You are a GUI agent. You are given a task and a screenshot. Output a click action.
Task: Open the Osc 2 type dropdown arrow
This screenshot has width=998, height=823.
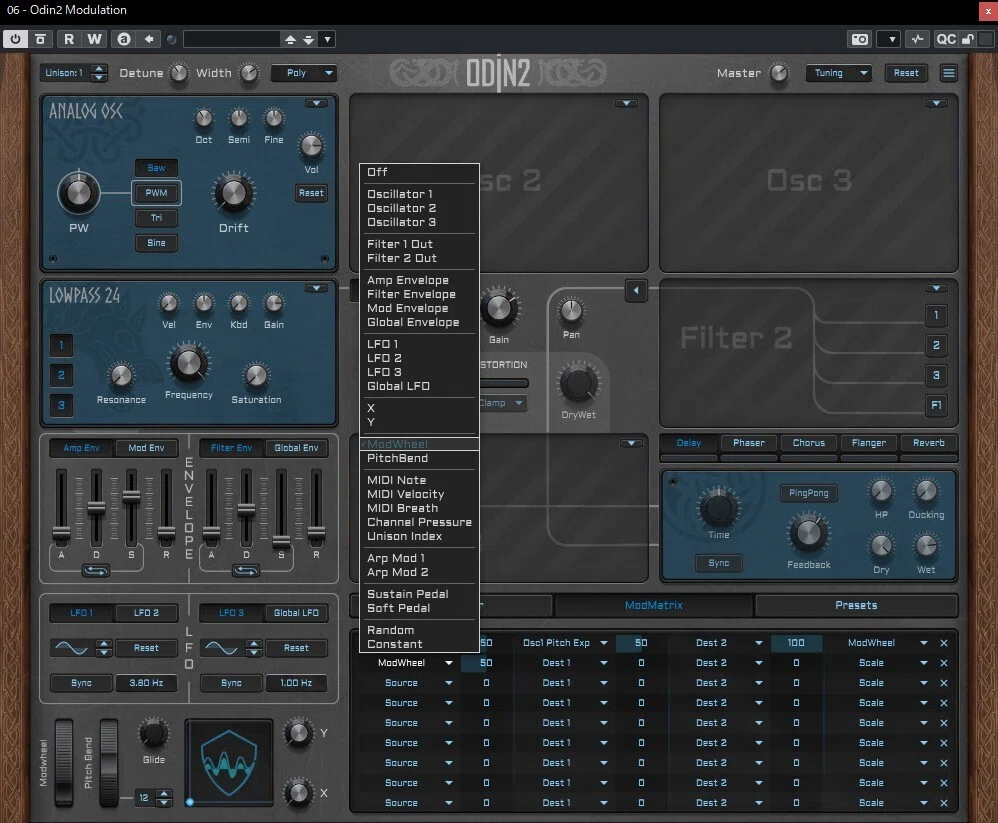pos(626,103)
